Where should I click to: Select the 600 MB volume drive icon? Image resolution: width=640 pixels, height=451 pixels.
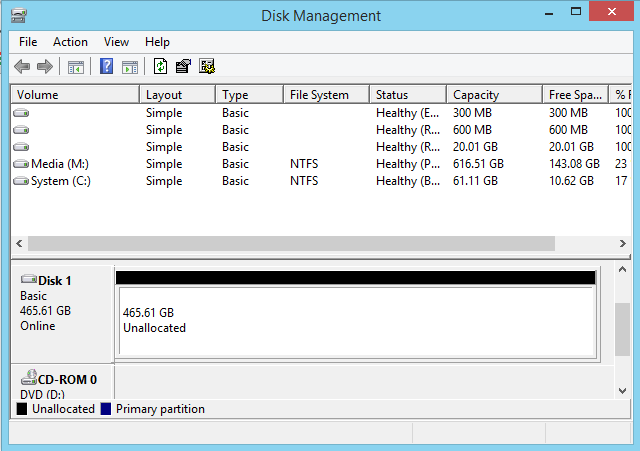click(21, 130)
